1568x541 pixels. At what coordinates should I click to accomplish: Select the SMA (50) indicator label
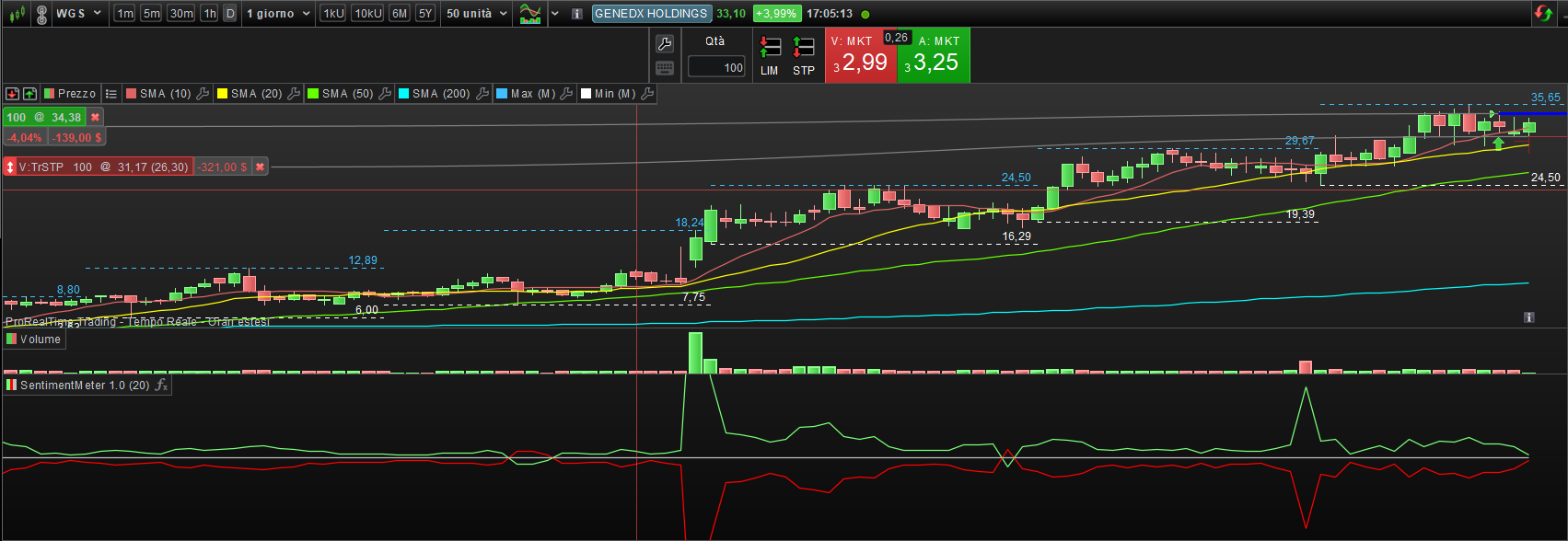coord(347,94)
